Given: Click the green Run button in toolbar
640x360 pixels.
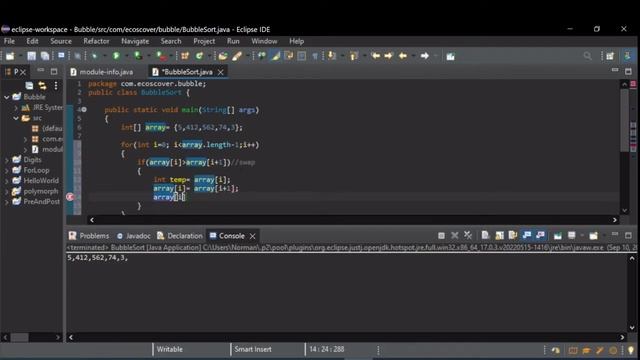Looking at the screenshot, I should 116,56.
